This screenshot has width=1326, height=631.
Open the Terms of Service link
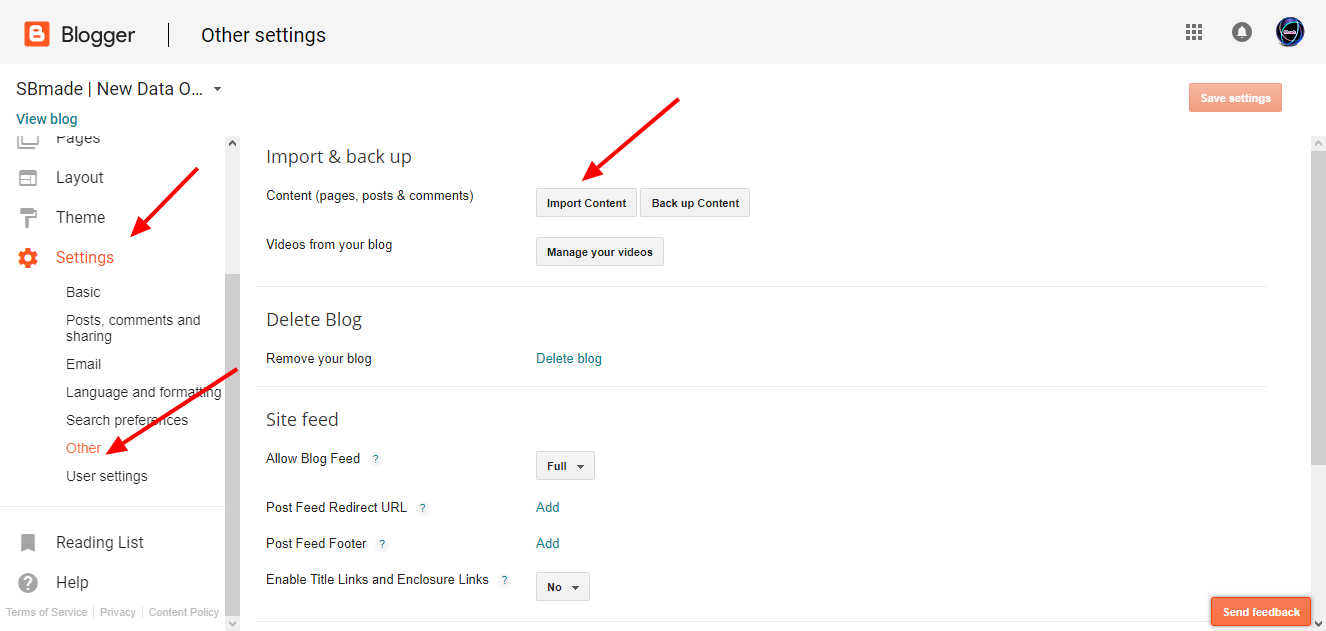(x=47, y=612)
